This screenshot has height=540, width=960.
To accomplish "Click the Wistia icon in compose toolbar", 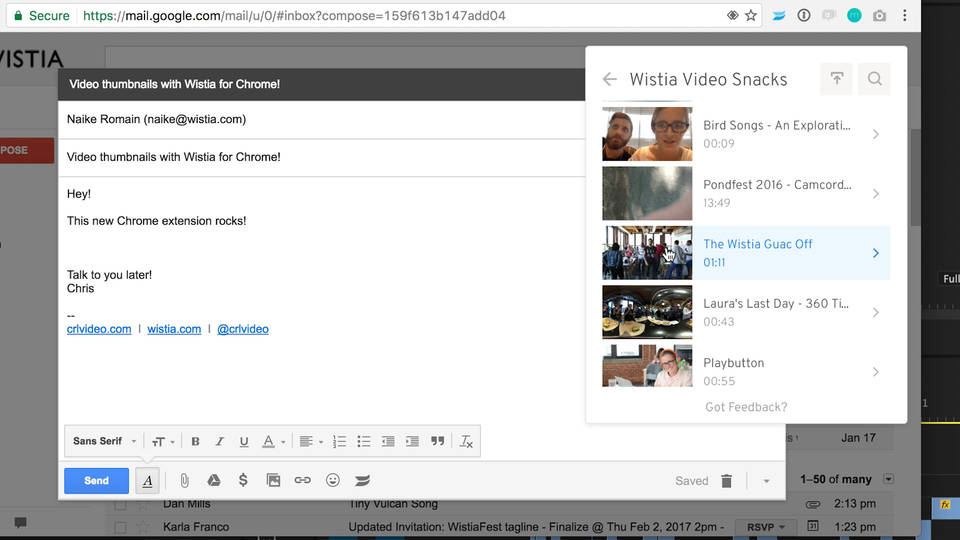I will coord(362,481).
